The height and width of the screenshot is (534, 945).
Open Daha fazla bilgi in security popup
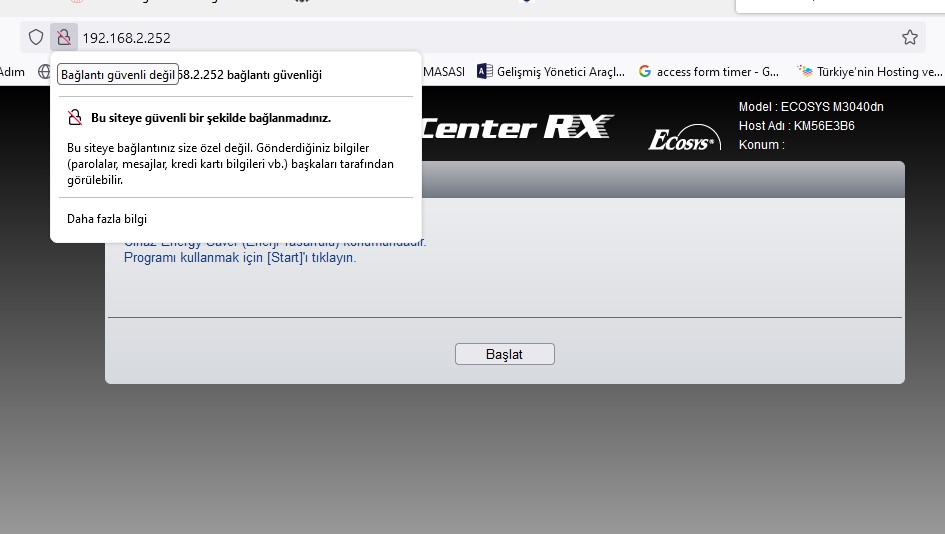tap(107, 219)
